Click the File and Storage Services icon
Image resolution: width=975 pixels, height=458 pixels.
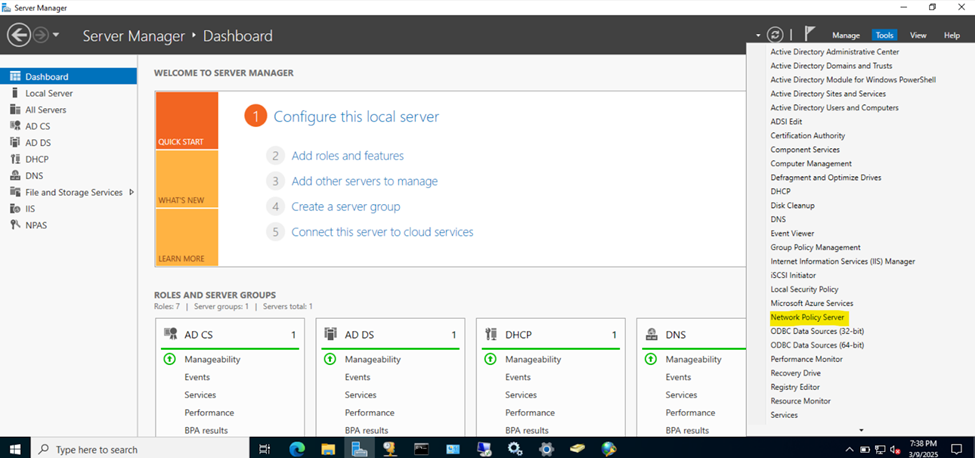click(16, 192)
